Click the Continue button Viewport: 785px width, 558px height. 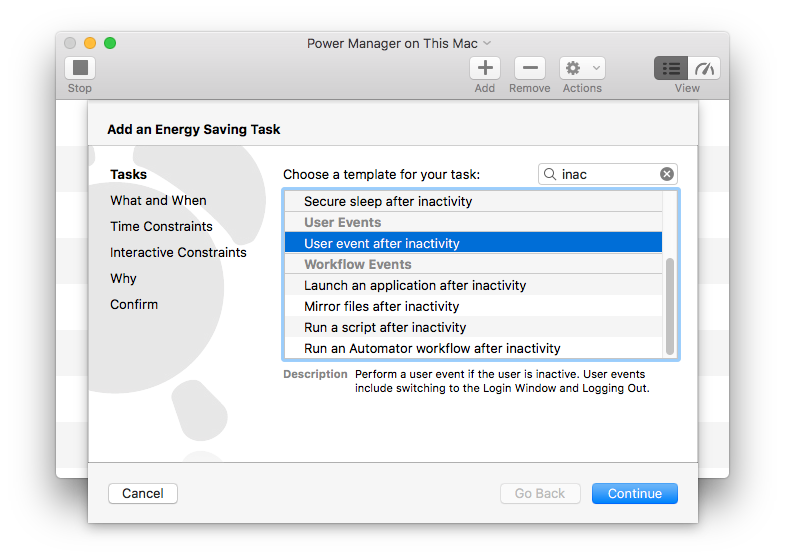635,493
